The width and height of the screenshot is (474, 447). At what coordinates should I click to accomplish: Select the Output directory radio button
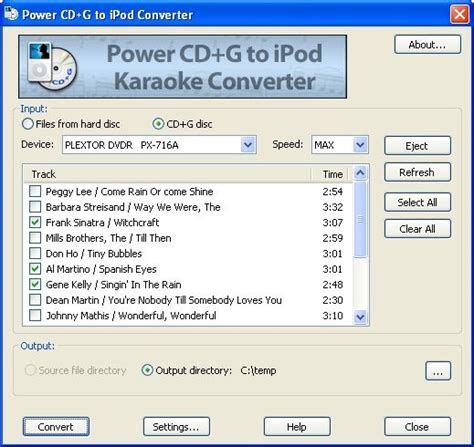[x=147, y=370]
